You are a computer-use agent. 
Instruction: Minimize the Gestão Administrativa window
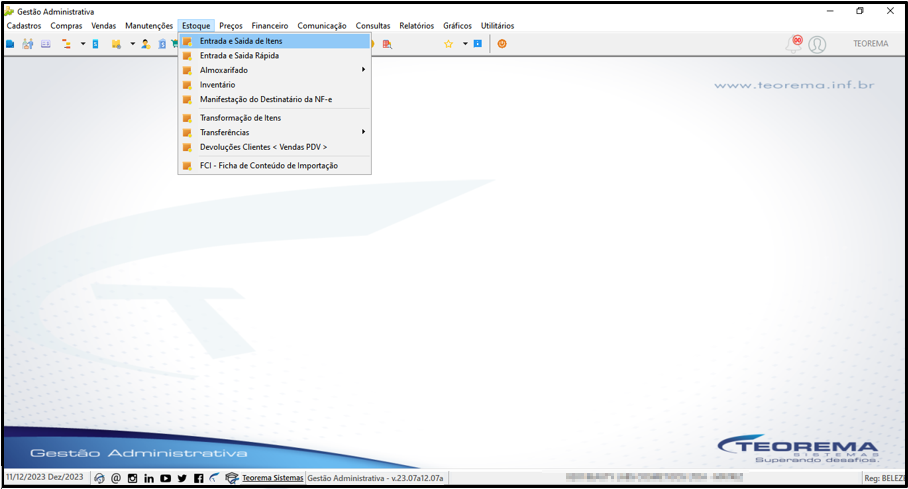[x=830, y=11]
